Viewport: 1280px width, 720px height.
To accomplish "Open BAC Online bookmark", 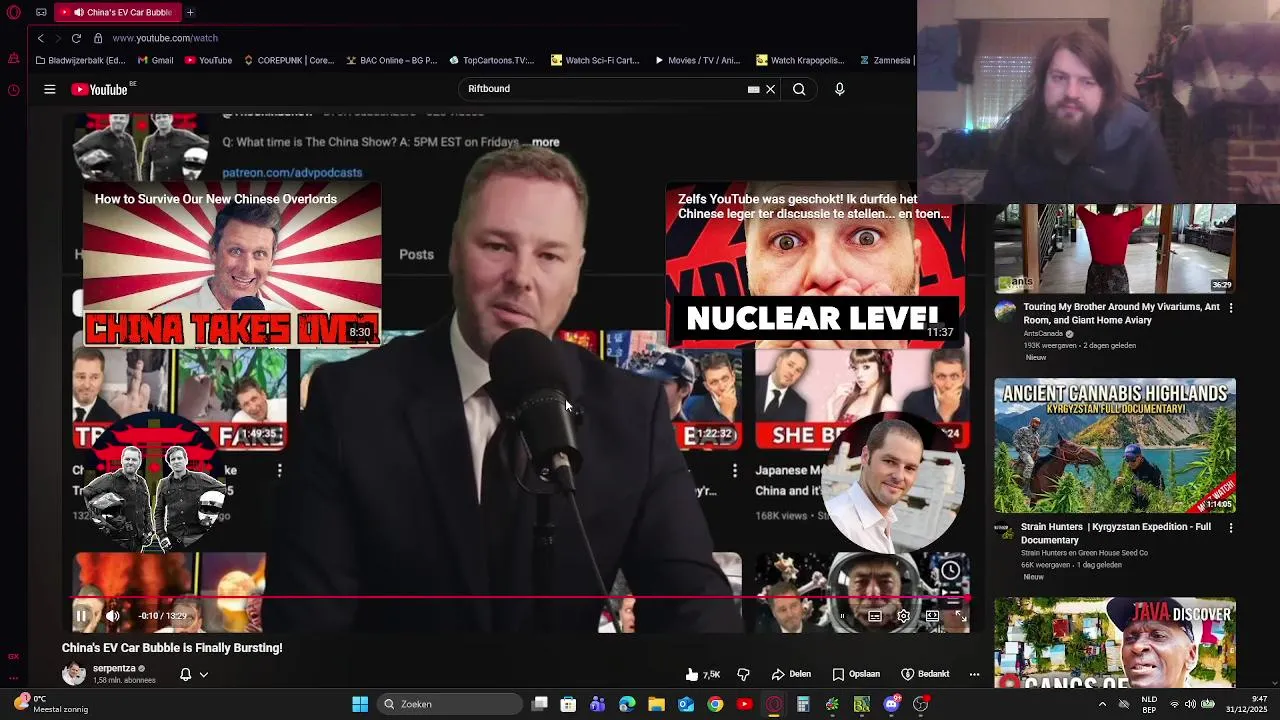I will (391, 60).
